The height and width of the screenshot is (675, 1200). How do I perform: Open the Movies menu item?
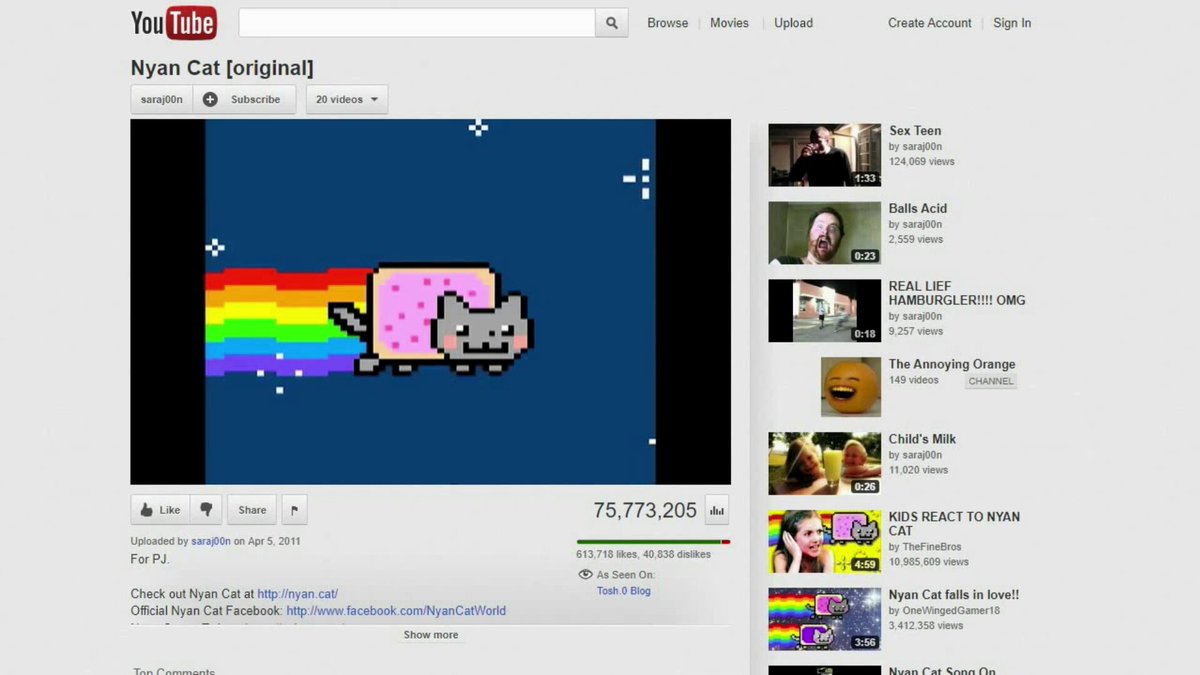[729, 23]
